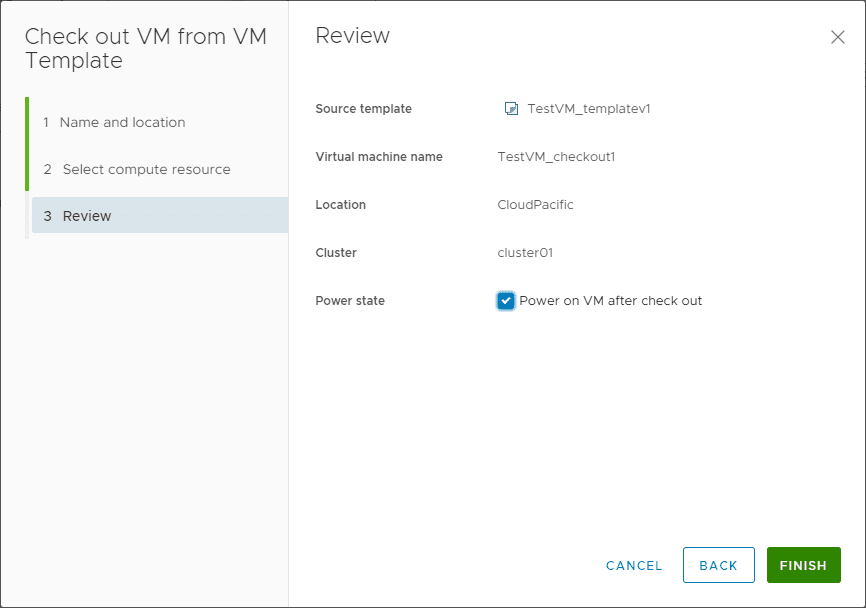Viewport: 866px width, 608px height.
Task: Click the TestVM_templatev1 source template name
Action: [x=589, y=109]
